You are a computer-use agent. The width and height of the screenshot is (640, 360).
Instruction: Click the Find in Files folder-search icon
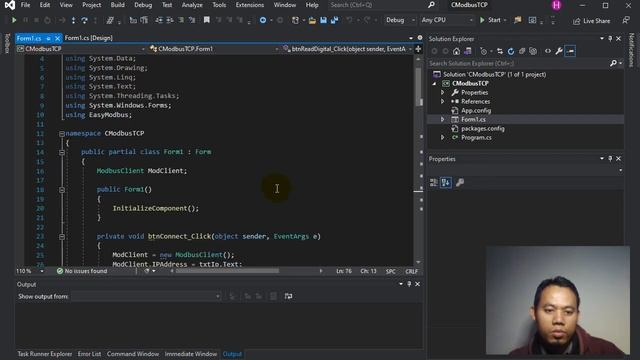click(x=518, y=20)
